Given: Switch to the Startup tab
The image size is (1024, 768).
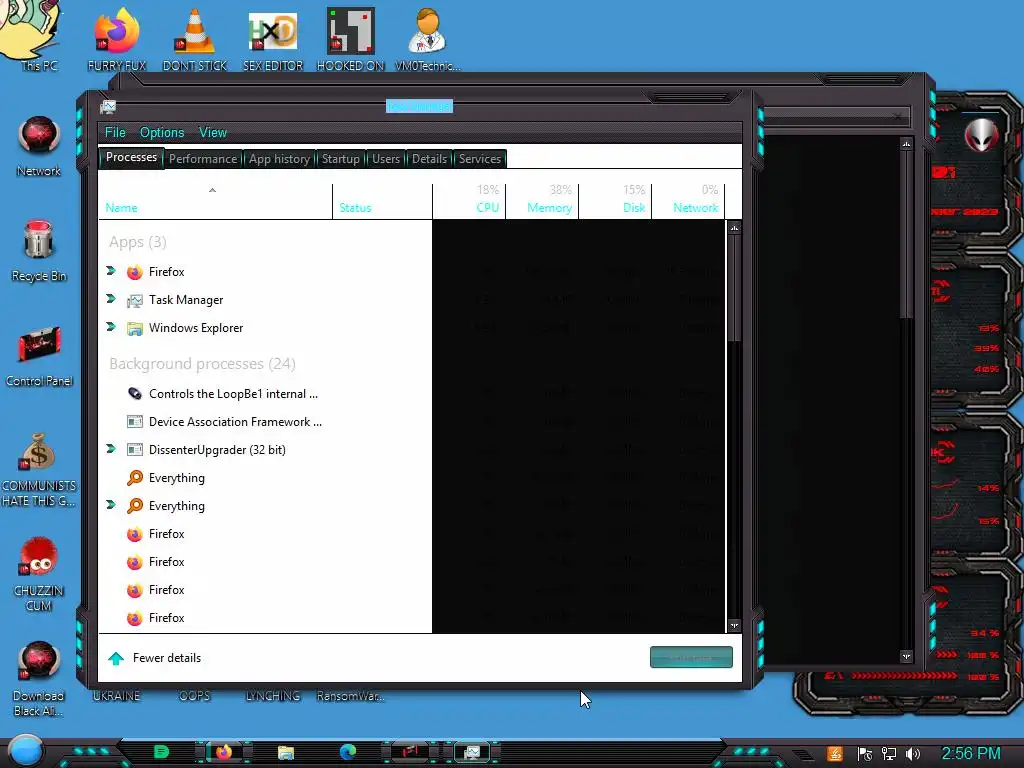Looking at the screenshot, I should [x=340, y=159].
